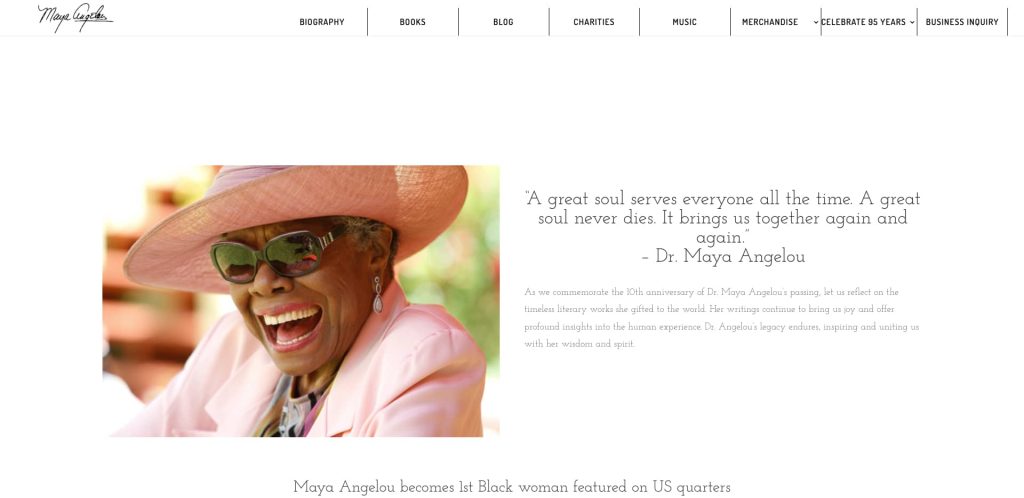Open the US quarters headline link
This screenshot has height=498, width=1024.
coord(512,487)
